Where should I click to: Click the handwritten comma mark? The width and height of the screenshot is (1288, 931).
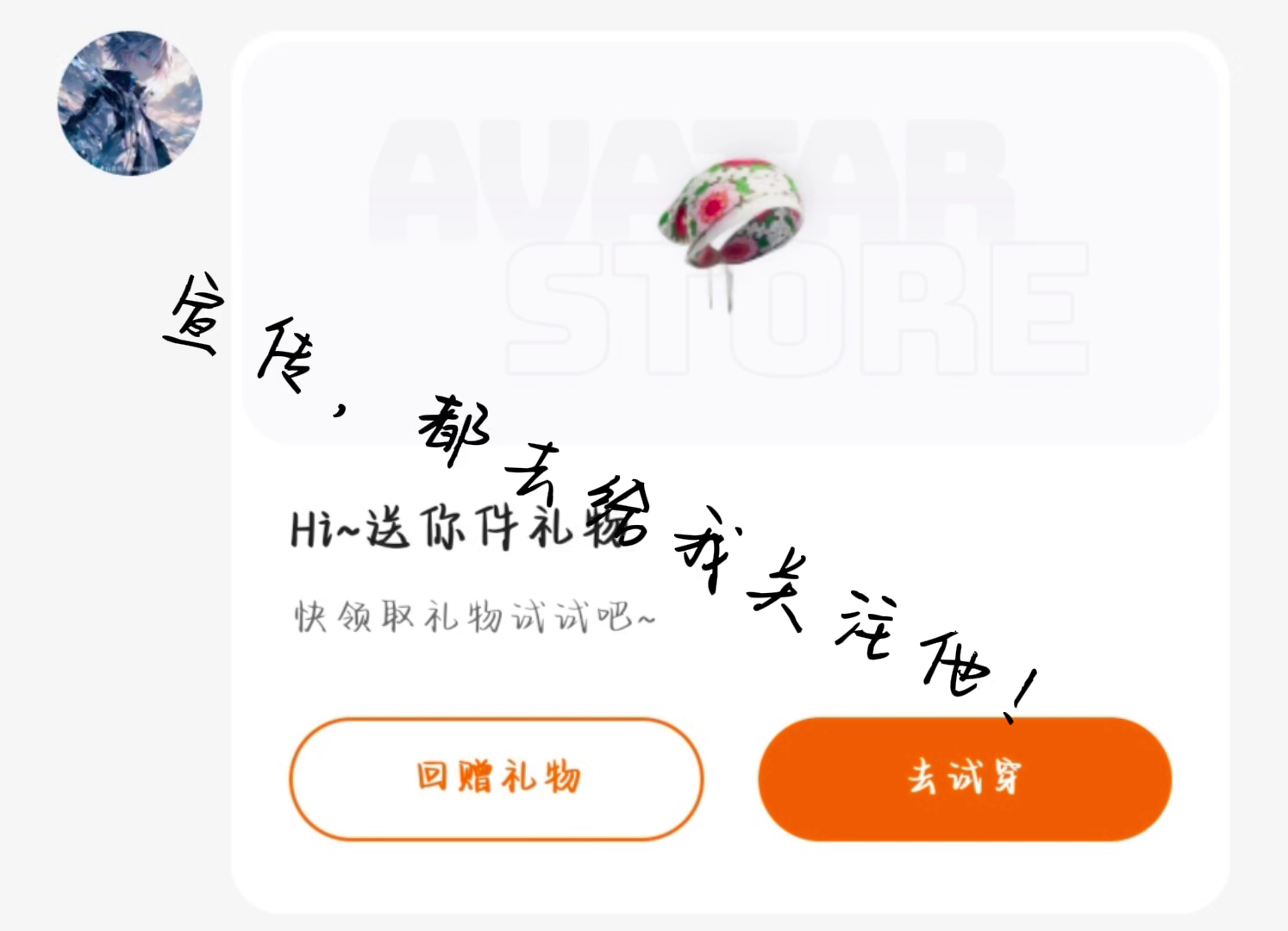[341, 411]
